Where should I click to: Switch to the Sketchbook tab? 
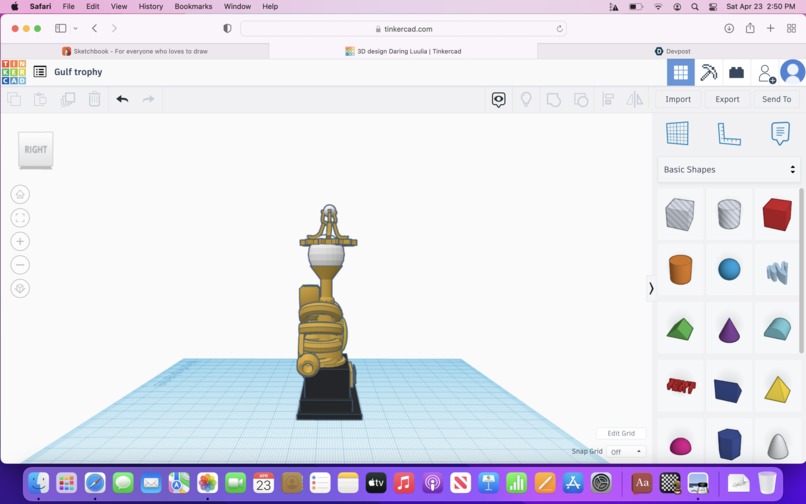click(x=135, y=51)
